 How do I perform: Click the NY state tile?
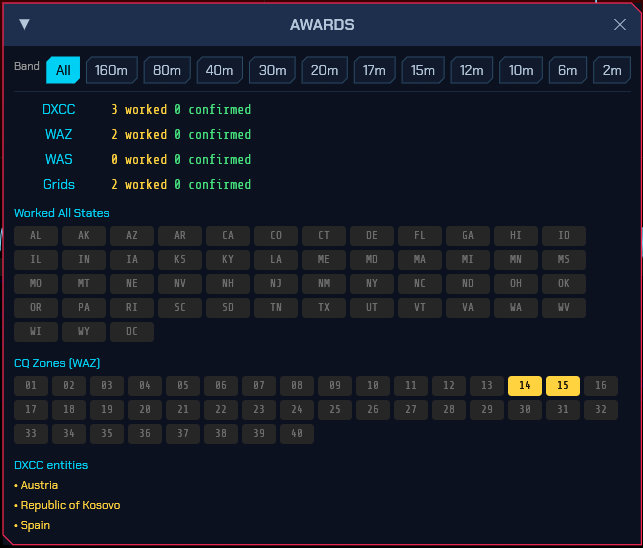(372, 283)
